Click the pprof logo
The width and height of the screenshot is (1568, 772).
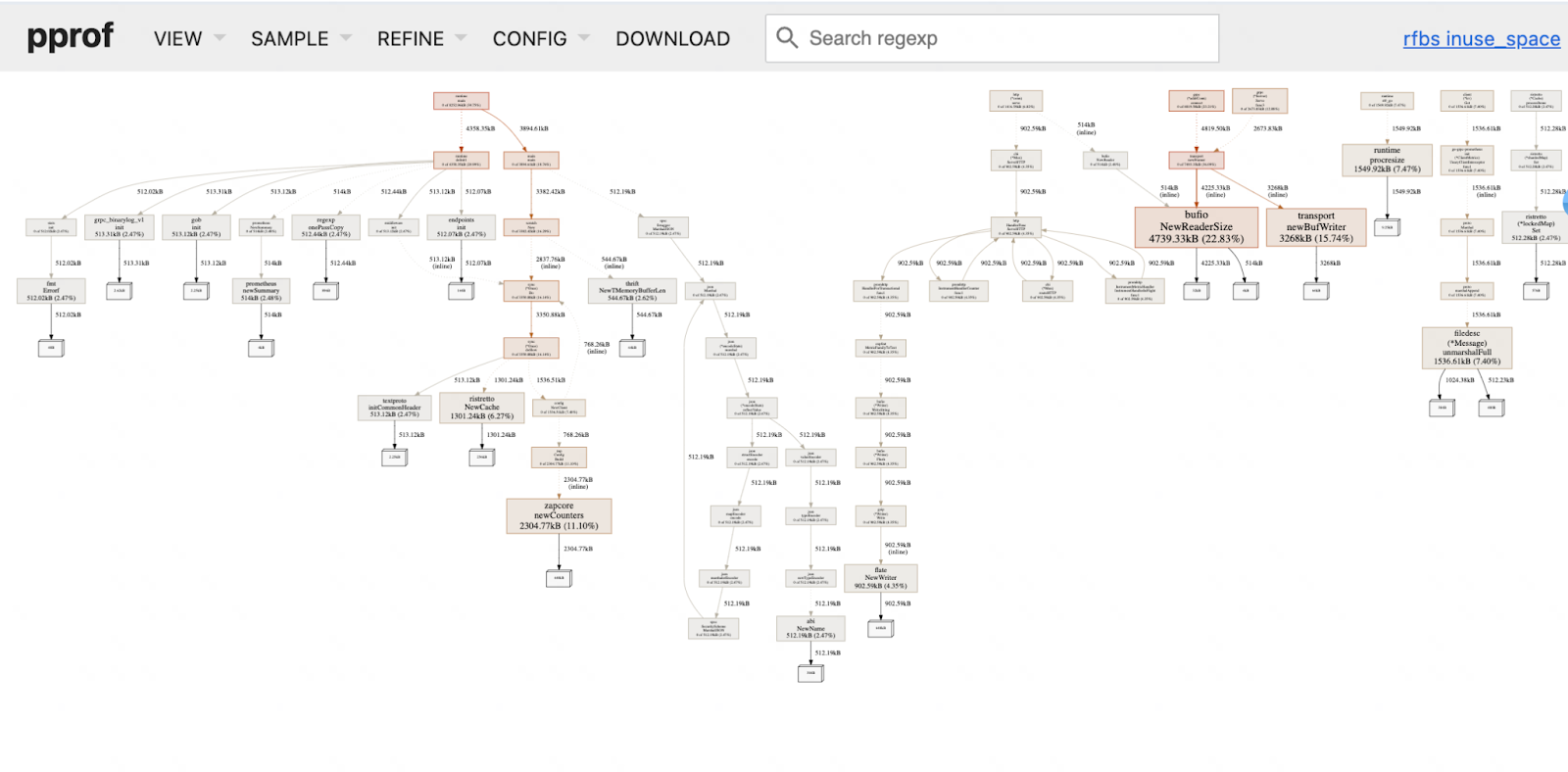pyautogui.click(x=70, y=38)
